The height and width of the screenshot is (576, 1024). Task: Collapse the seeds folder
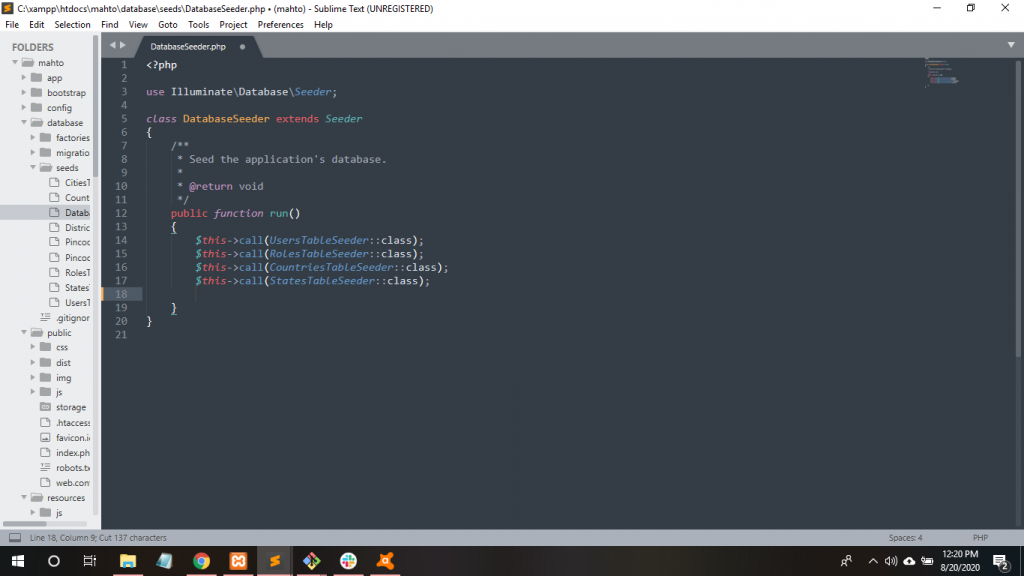point(33,168)
